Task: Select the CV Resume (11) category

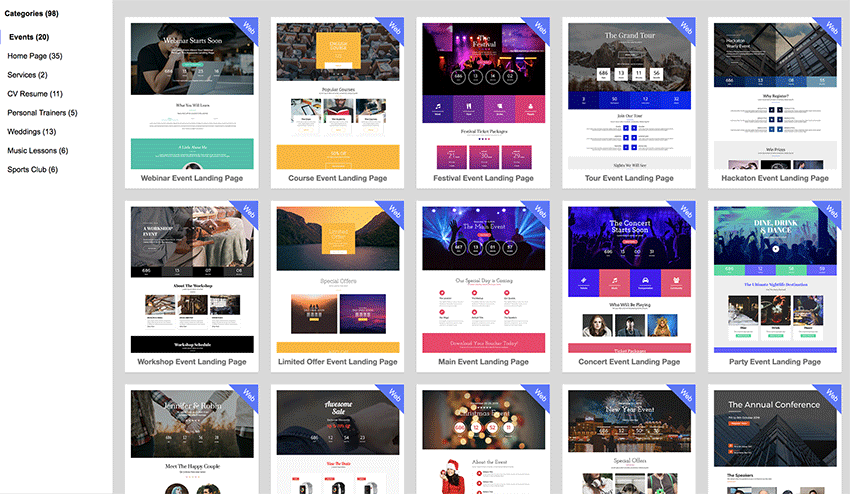Action: click(35, 94)
